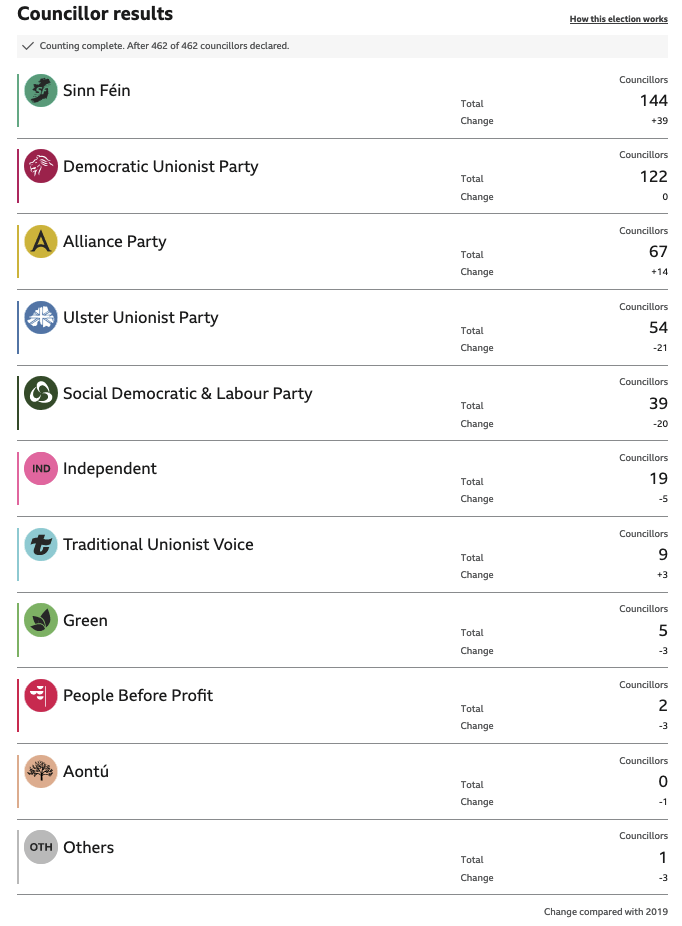Click Sinn Féin's total of 144 councillors
Viewport: 682px width, 926px height.
pos(654,101)
